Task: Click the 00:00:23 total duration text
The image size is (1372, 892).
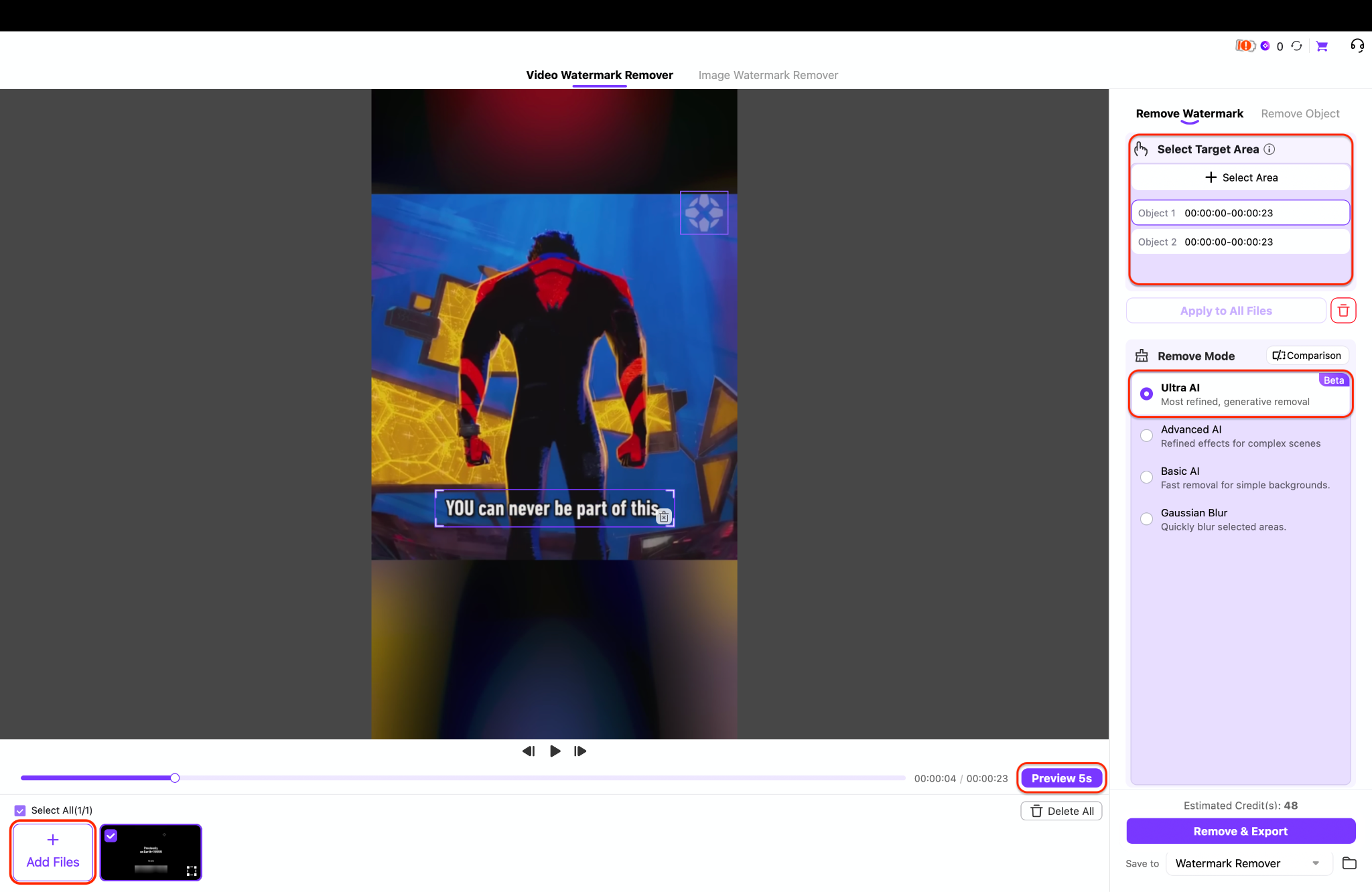Action: click(x=987, y=778)
